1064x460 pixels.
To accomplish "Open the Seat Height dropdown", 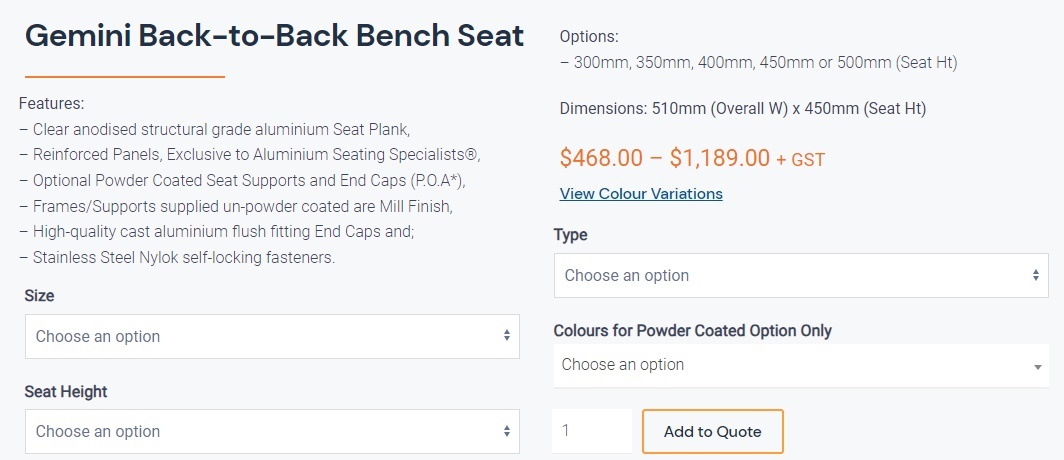I will (271, 432).
